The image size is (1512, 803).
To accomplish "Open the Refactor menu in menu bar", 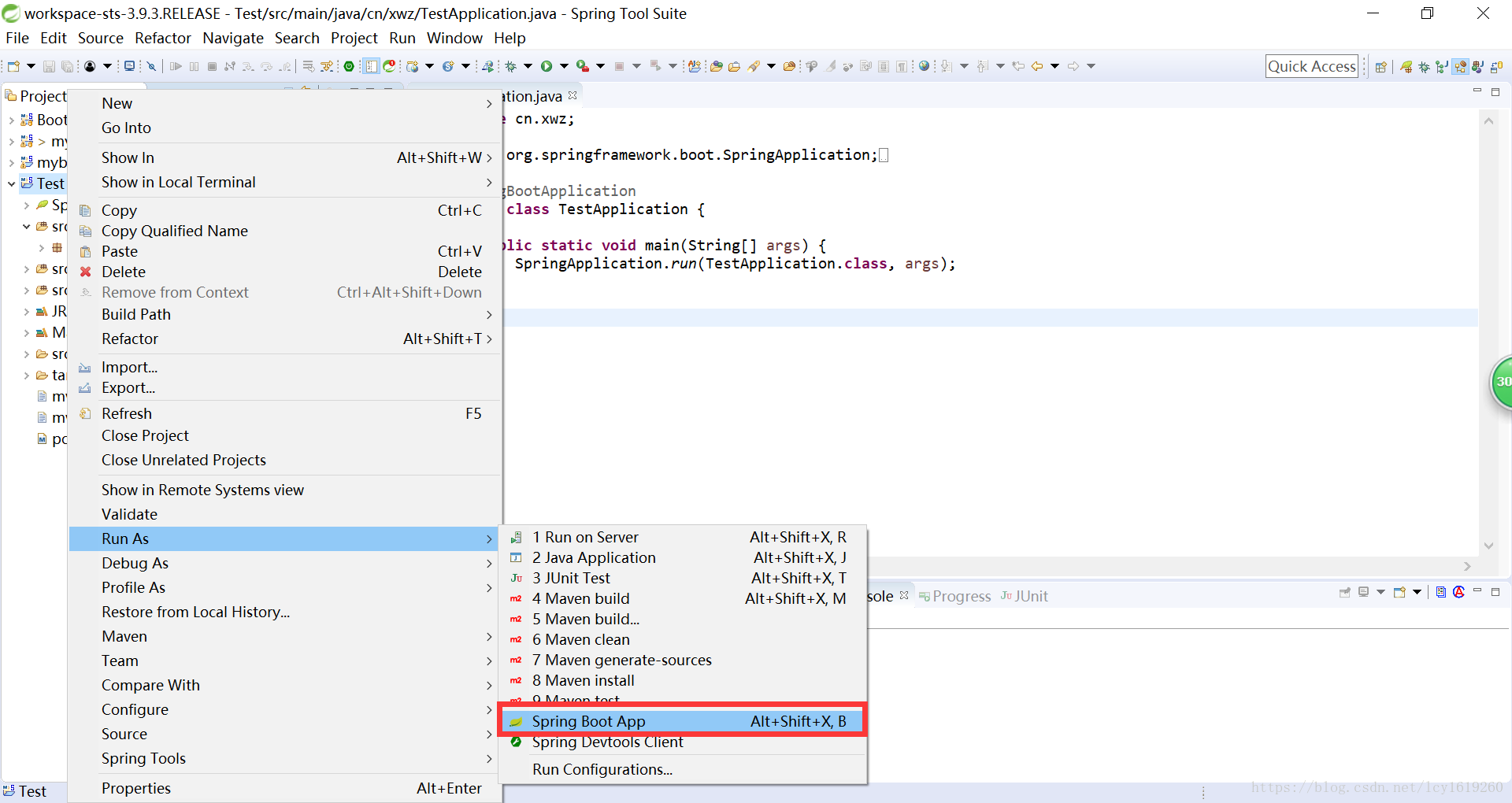I will click(163, 38).
